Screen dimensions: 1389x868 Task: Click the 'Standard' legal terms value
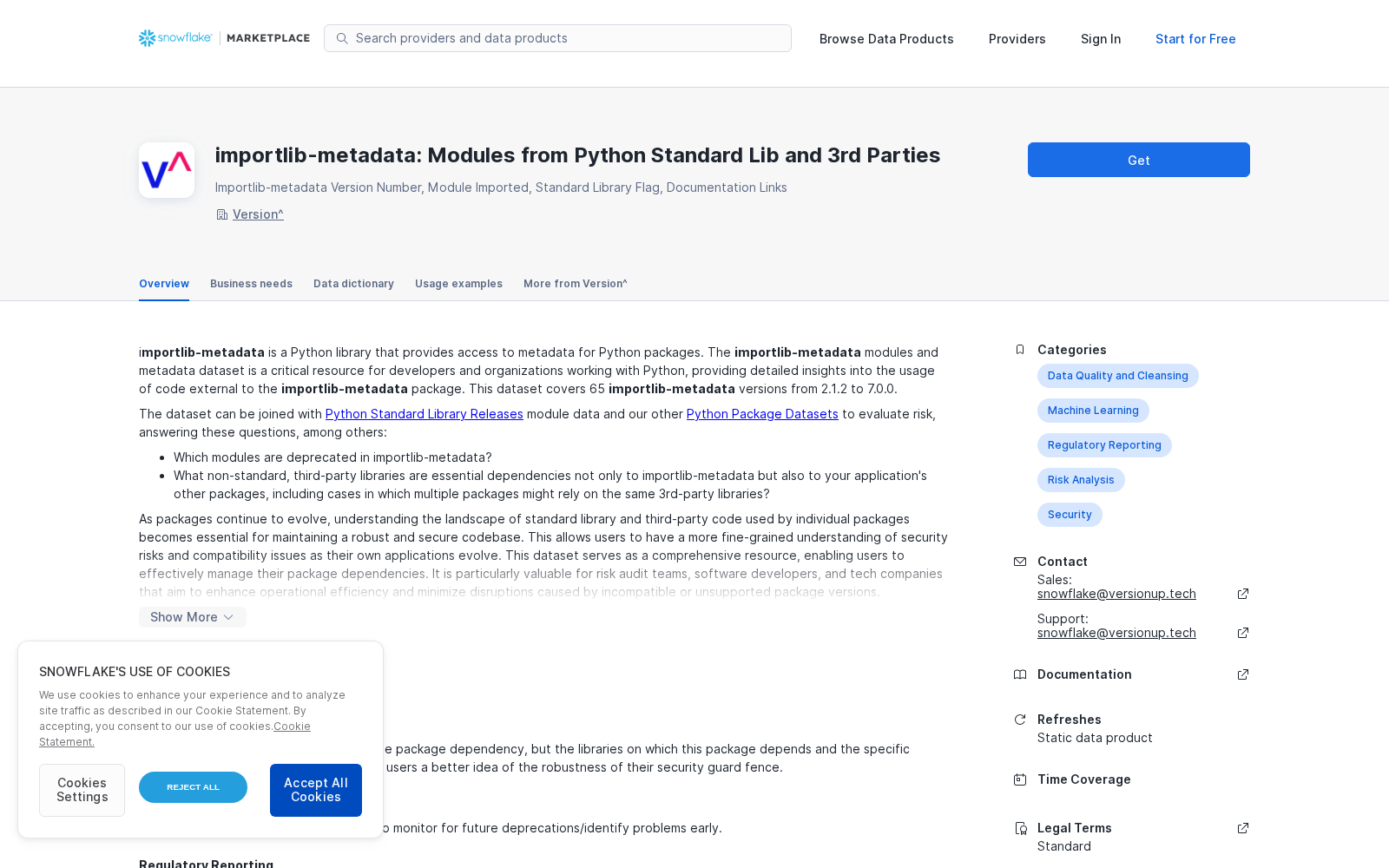tap(1064, 846)
